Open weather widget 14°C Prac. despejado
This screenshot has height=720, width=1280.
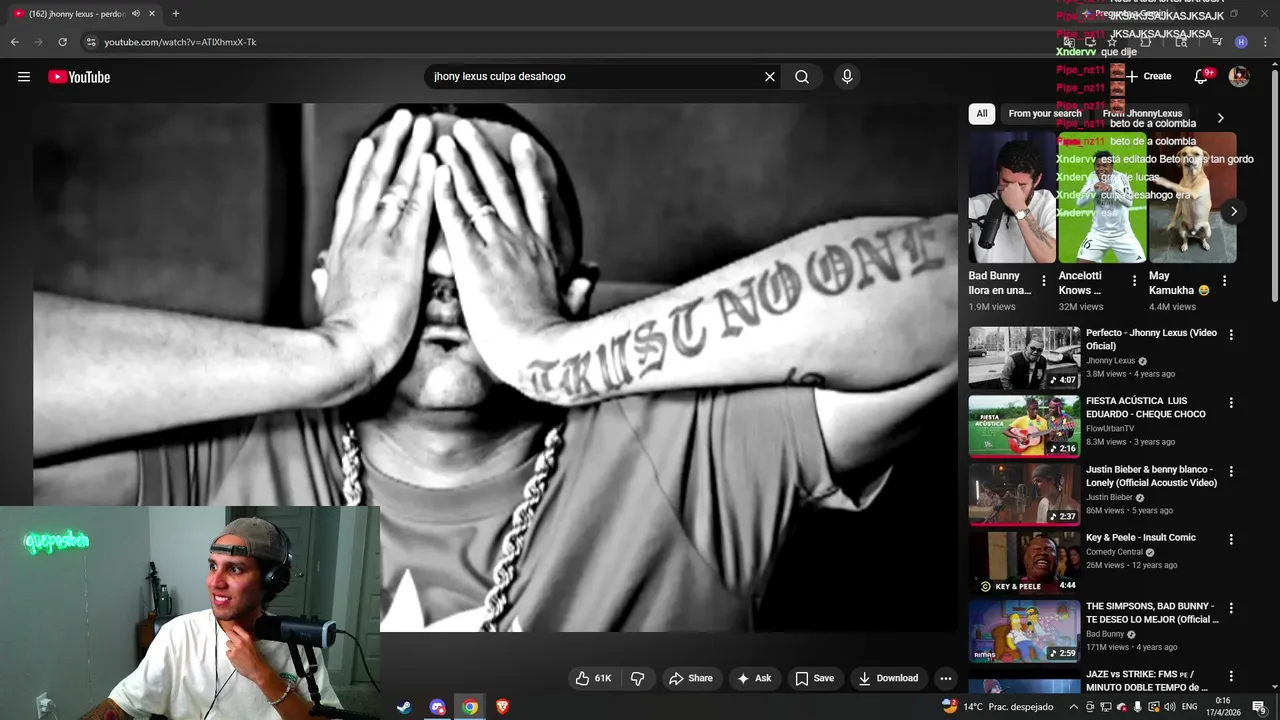click(x=998, y=707)
